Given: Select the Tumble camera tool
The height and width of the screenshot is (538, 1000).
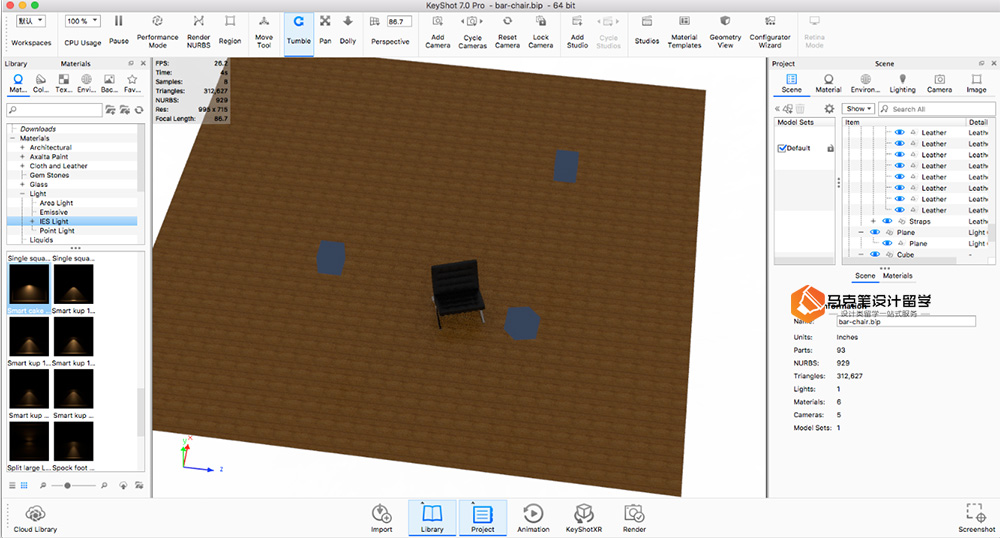Looking at the screenshot, I should tap(298, 29).
